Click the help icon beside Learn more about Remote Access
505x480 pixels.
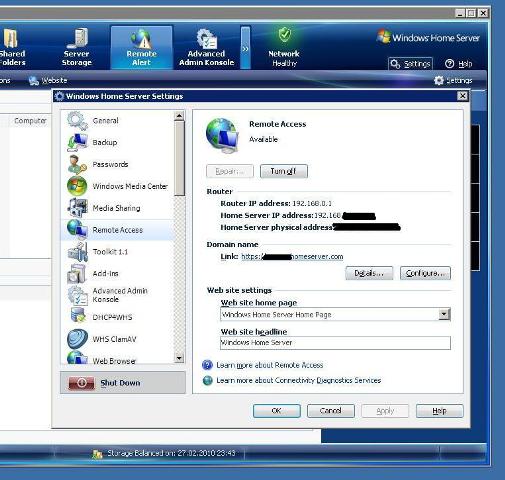coord(207,365)
